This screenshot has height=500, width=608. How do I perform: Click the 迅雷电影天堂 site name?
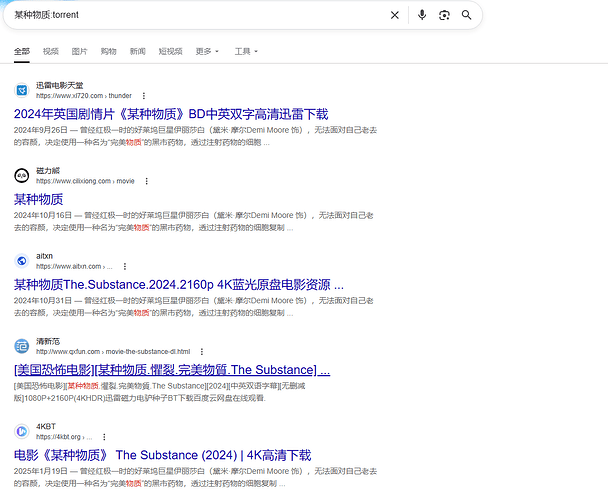point(60,85)
